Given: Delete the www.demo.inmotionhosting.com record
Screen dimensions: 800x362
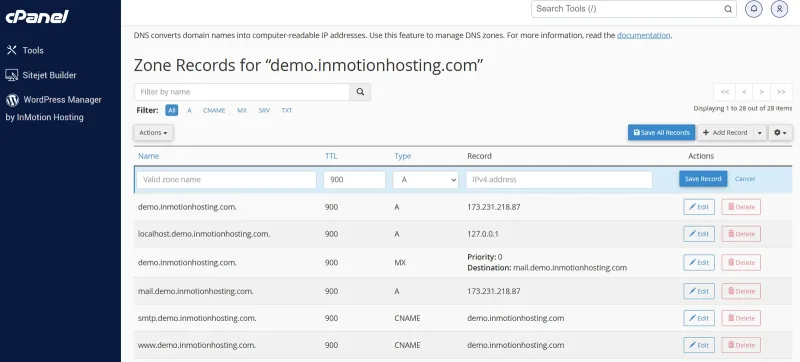Looking at the screenshot, I should click(741, 345).
